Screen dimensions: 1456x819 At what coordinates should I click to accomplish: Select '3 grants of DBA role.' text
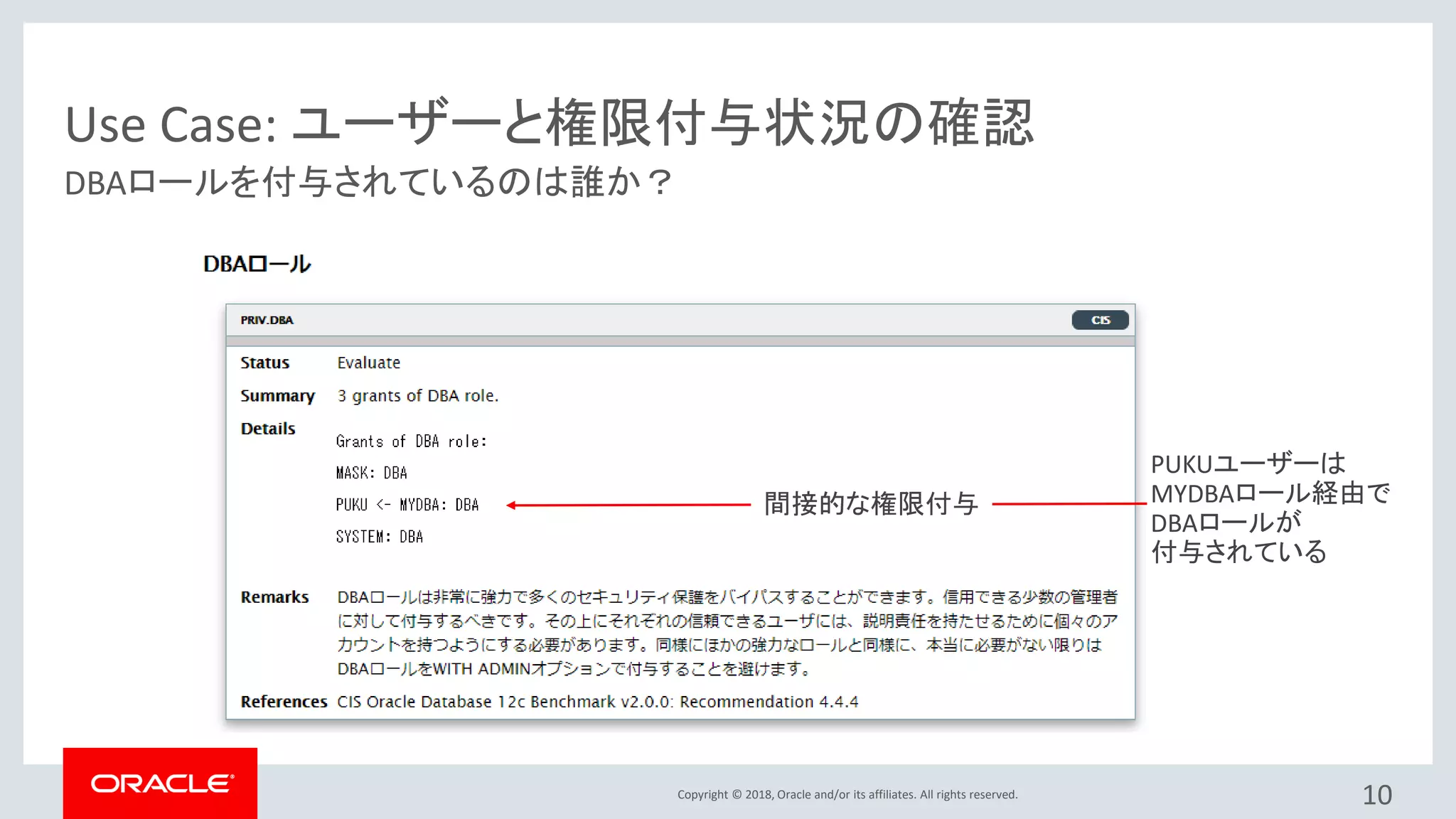[418, 396]
